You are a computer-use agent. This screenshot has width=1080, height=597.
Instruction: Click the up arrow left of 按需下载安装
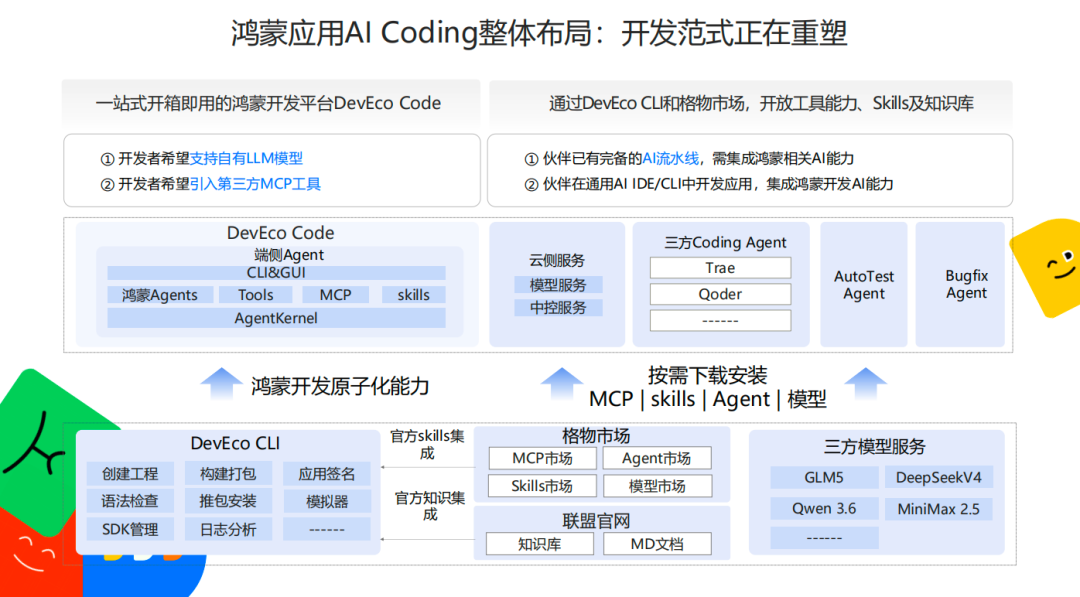pyautogui.click(x=562, y=384)
